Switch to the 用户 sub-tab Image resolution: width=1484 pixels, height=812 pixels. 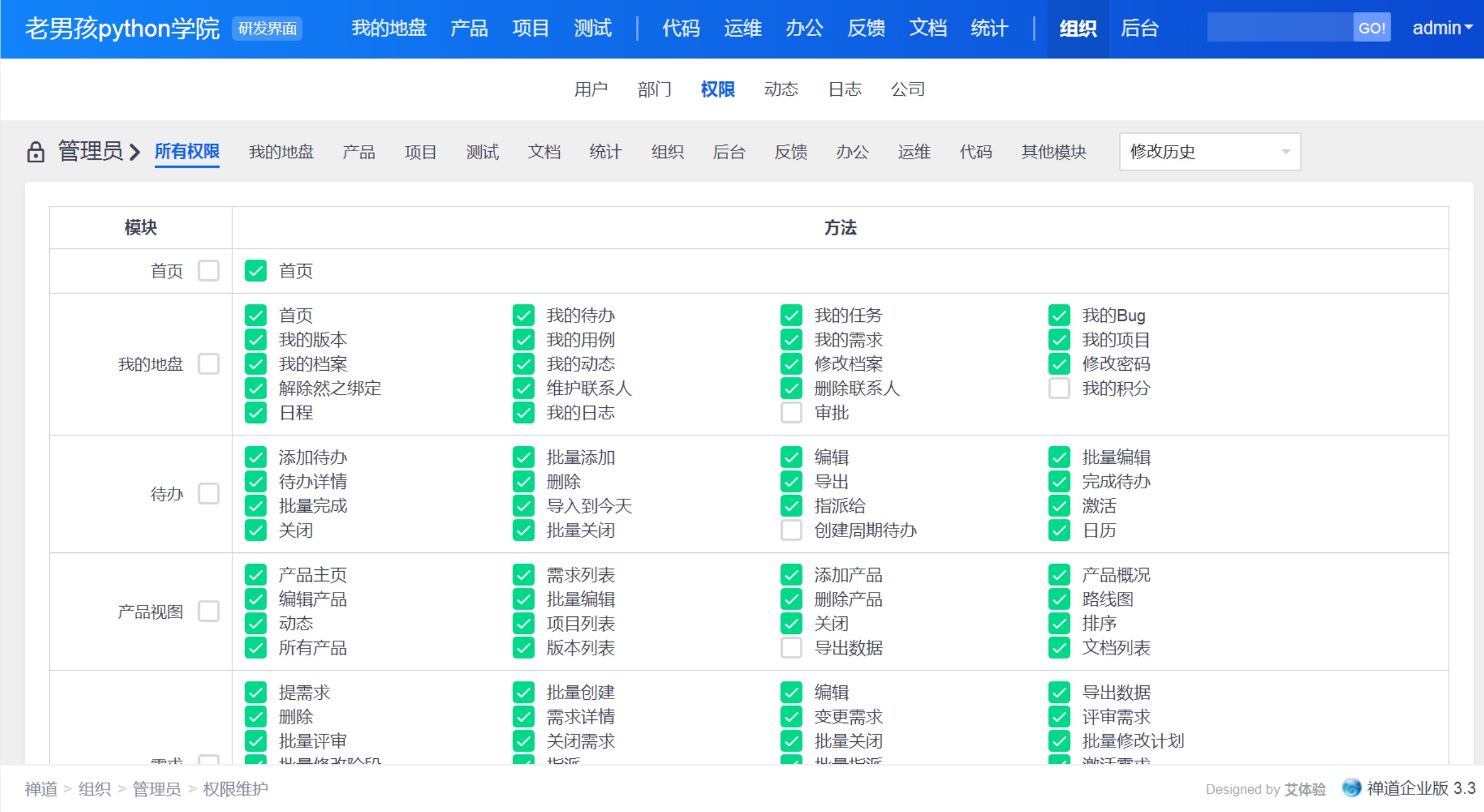tap(590, 89)
